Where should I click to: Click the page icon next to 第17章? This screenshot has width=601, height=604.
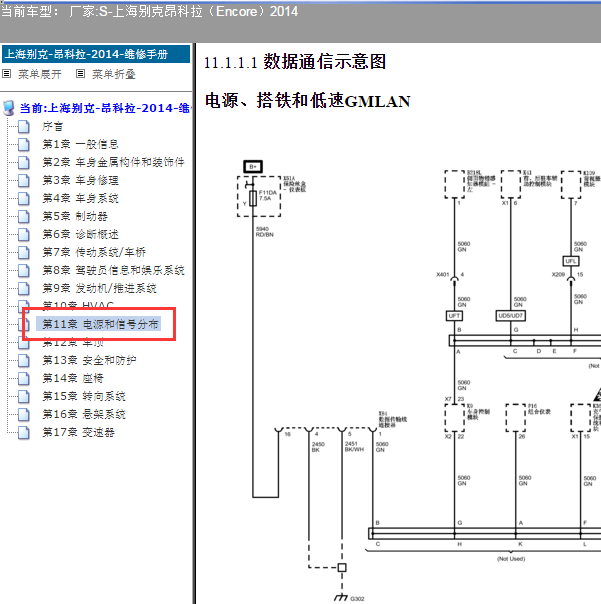(x=24, y=433)
